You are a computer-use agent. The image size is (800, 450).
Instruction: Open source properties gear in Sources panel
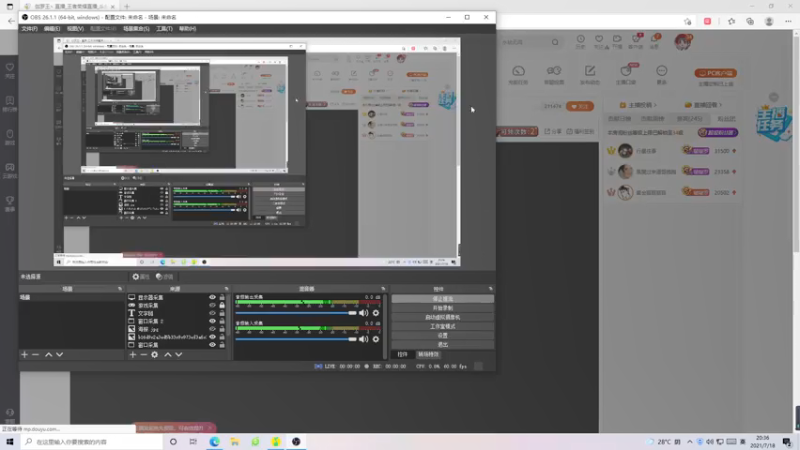click(x=155, y=355)
